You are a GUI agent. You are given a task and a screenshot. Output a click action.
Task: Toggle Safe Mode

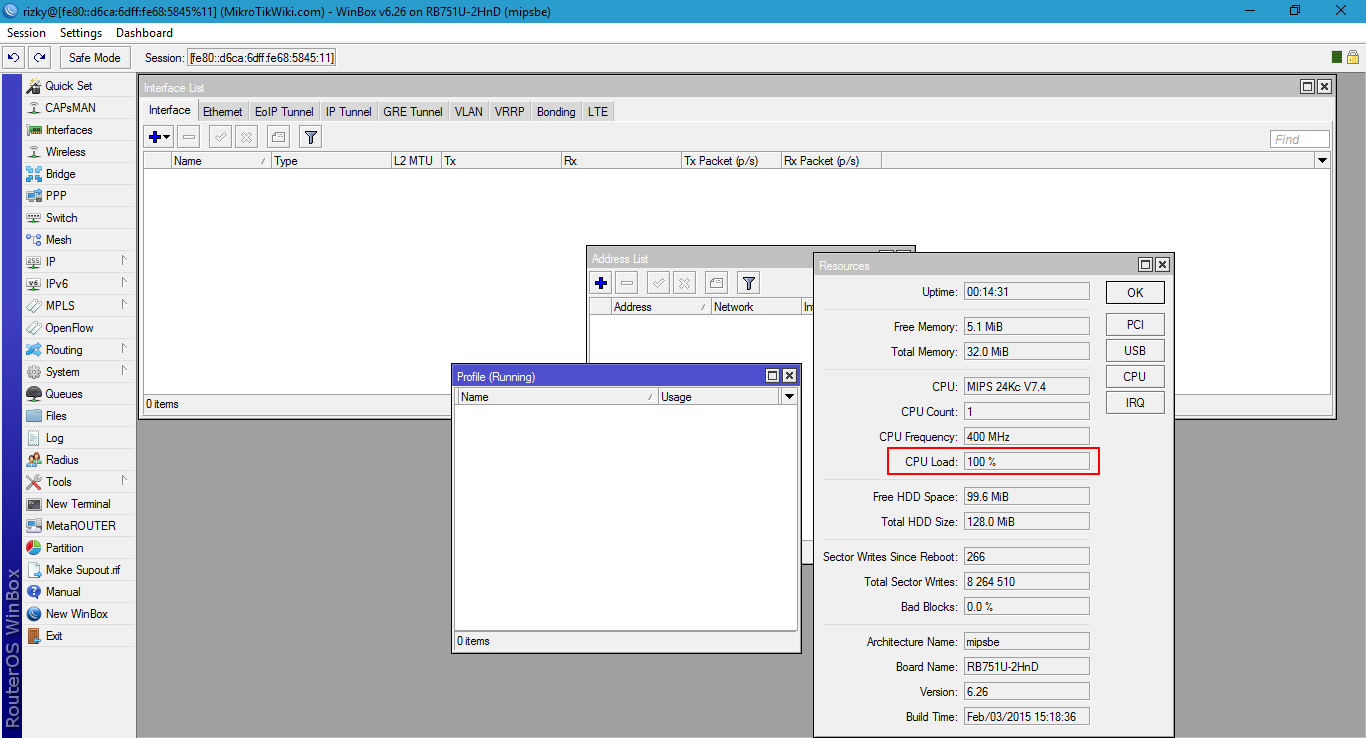[x=95, y=58]
